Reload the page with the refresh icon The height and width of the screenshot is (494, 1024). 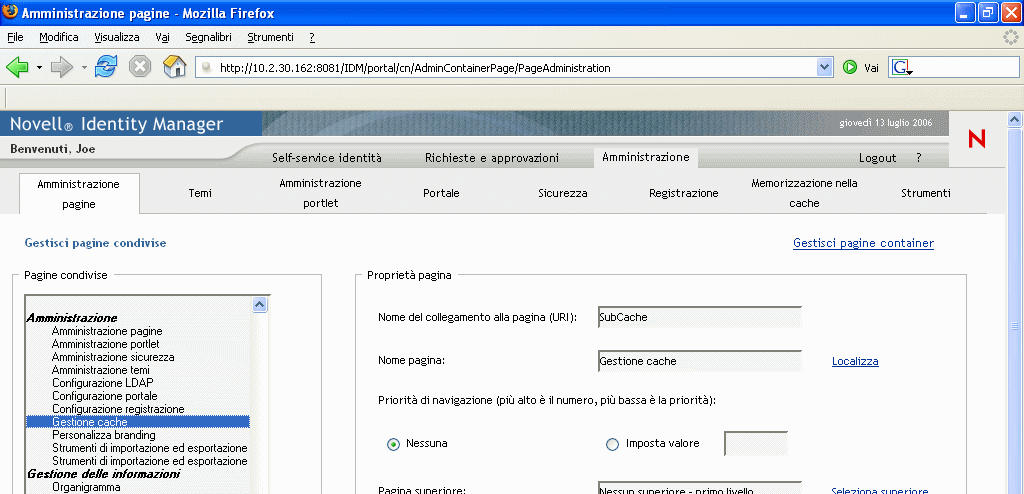106,67
